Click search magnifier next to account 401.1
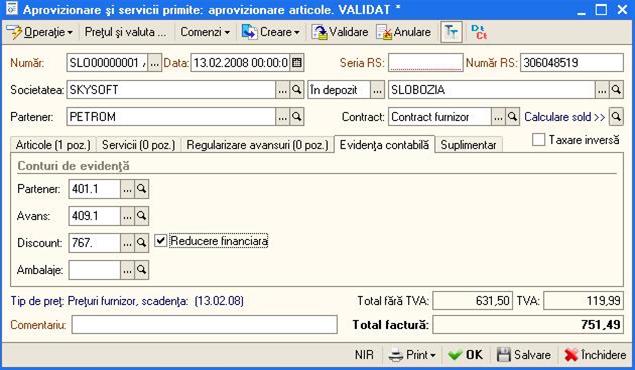Viewport: 635px width, 370px height. [141, 189]
